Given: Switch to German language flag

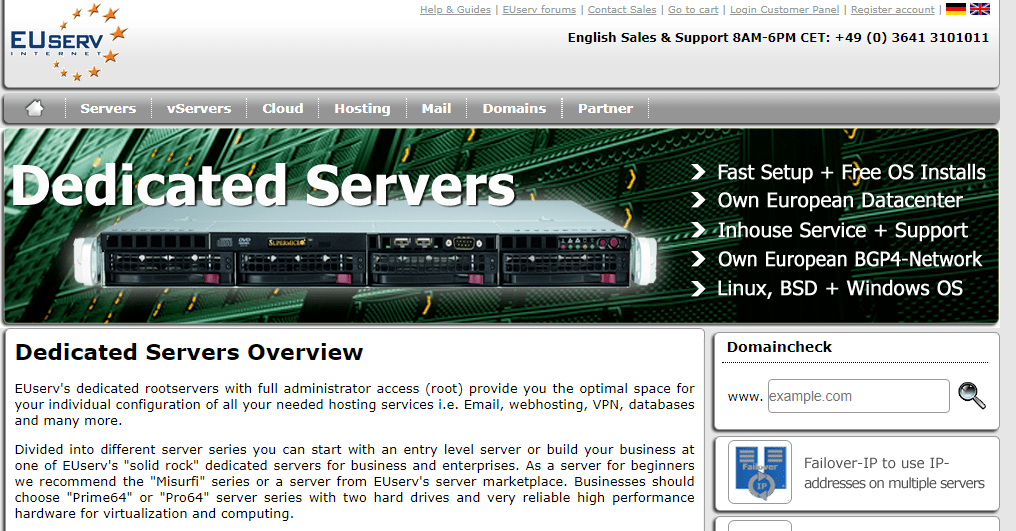Looking at the screenshot, I should click(x=956, y=9).
